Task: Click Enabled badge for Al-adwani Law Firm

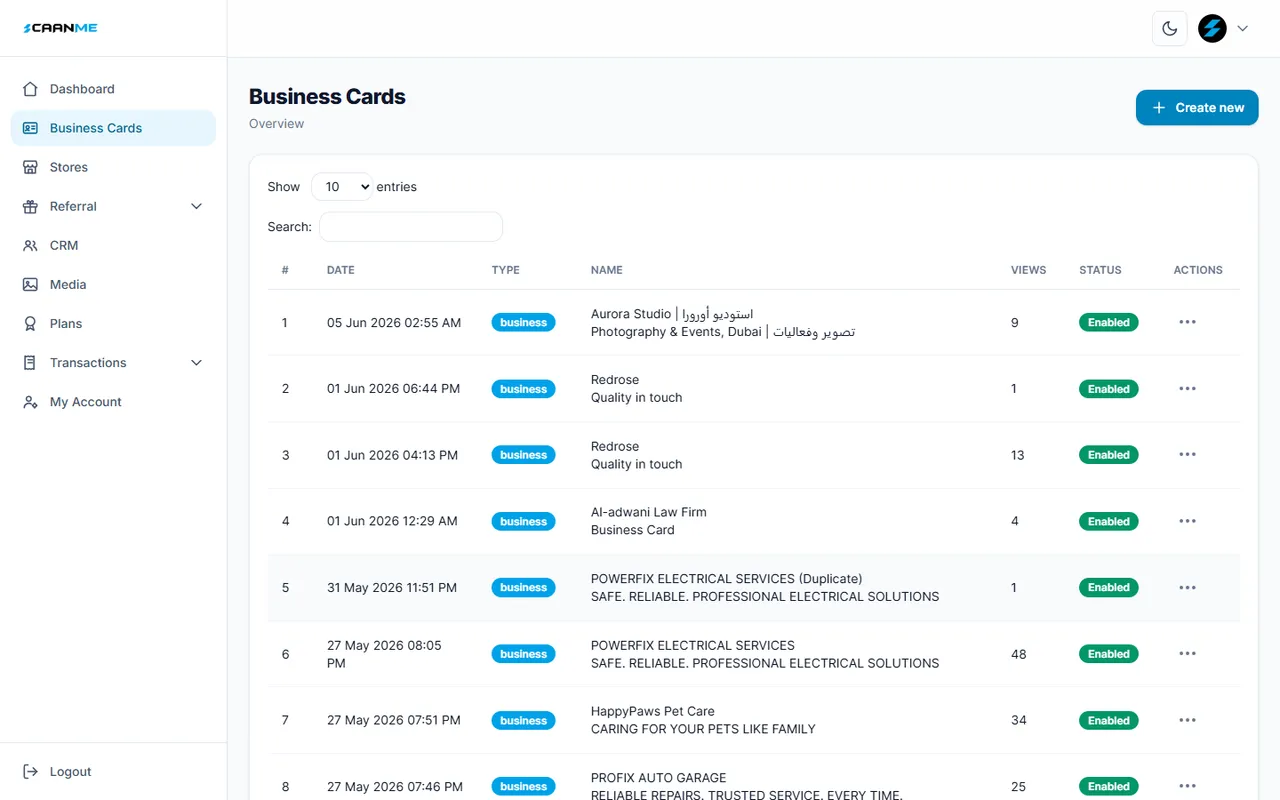Action: tap(1108, 521)
